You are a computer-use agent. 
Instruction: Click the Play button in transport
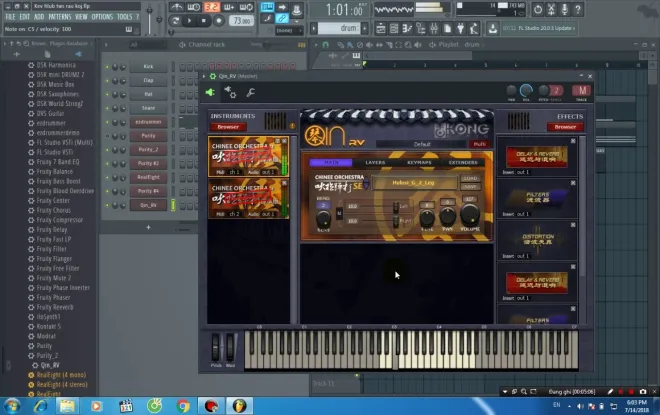click(x=189, y=20)
